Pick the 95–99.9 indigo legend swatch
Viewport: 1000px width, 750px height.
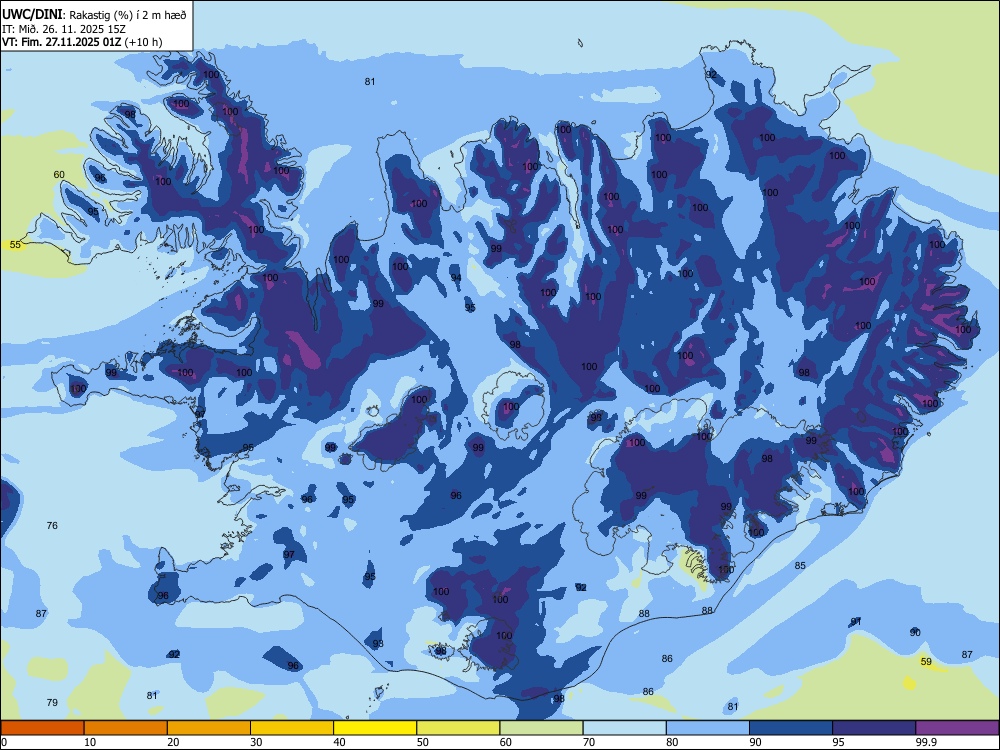pyautogui.click(x=874, y=728)
